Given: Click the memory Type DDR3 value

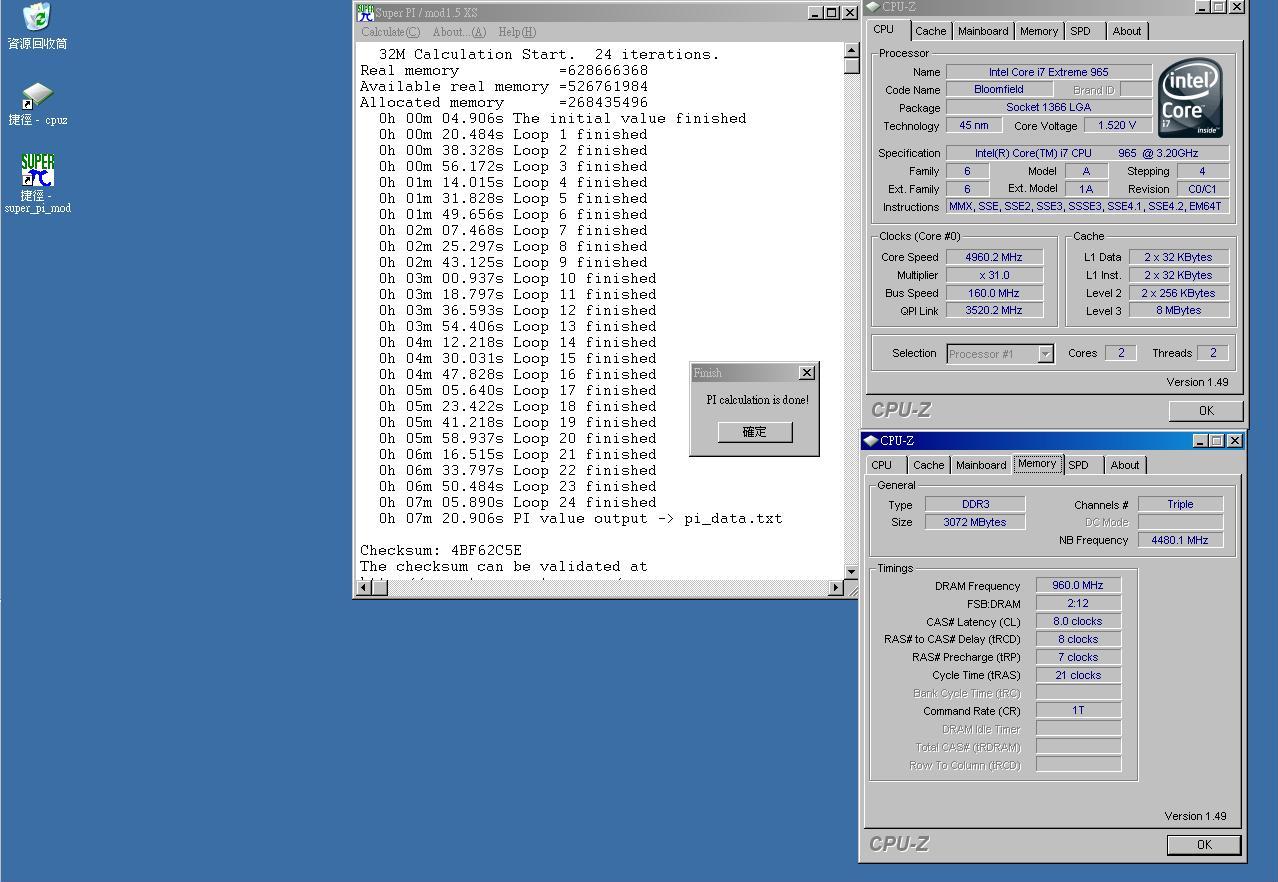Looking at the screenshot, I should (975, 505).
